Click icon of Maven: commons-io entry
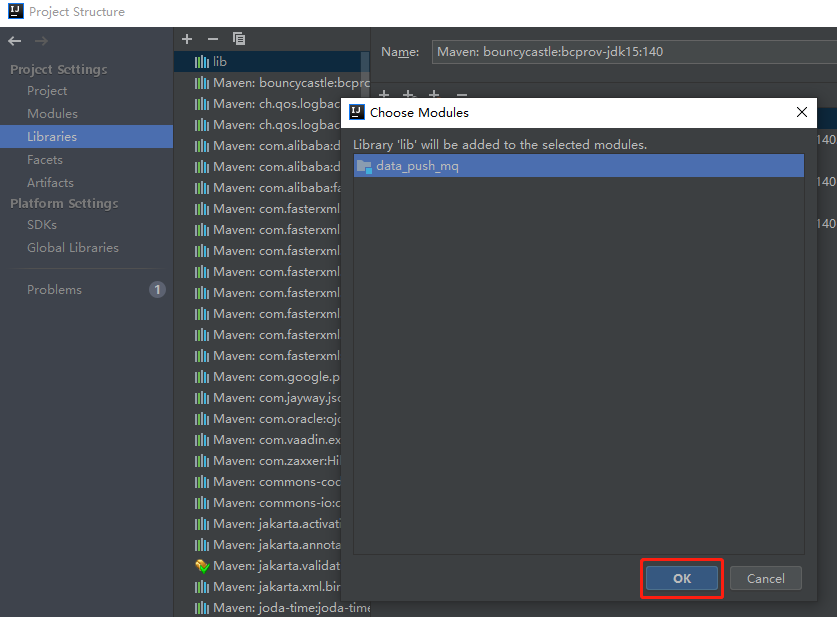 click(x=202, y=503)
